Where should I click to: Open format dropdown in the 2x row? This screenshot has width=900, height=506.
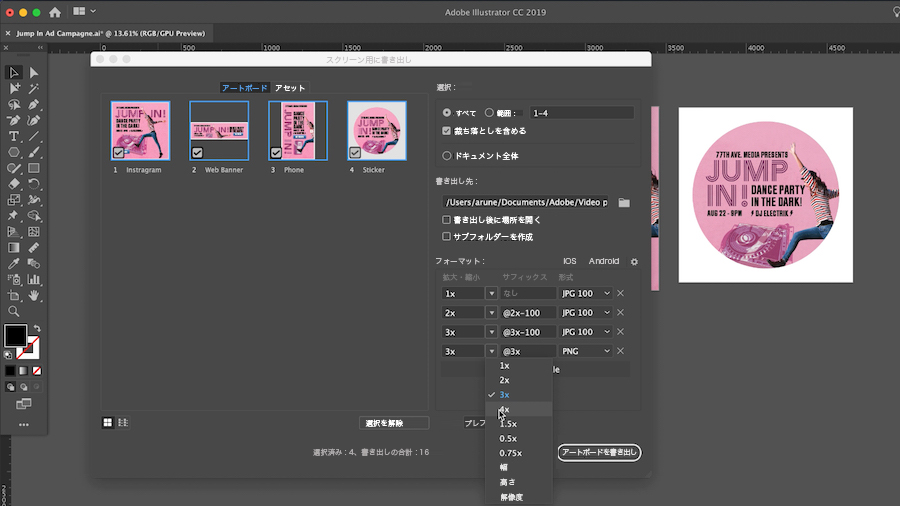(x=585, y=313)
